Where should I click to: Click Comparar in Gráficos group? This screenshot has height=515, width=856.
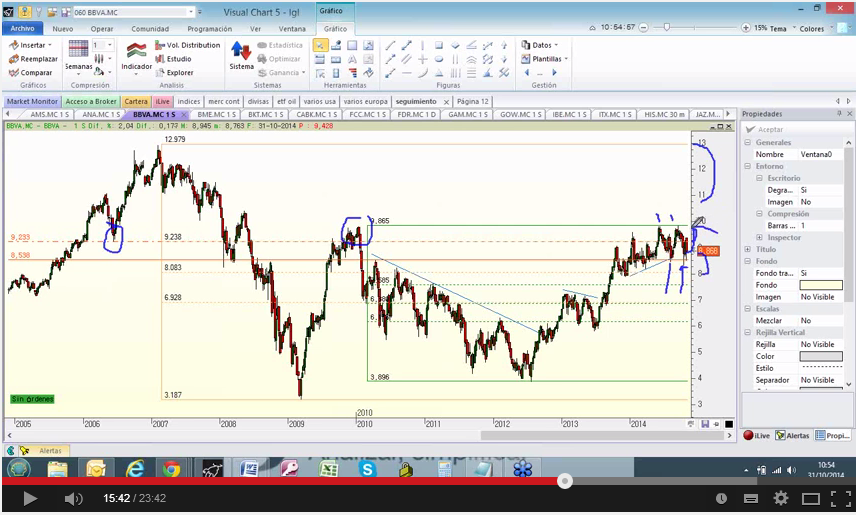click(x=31, y=72)
